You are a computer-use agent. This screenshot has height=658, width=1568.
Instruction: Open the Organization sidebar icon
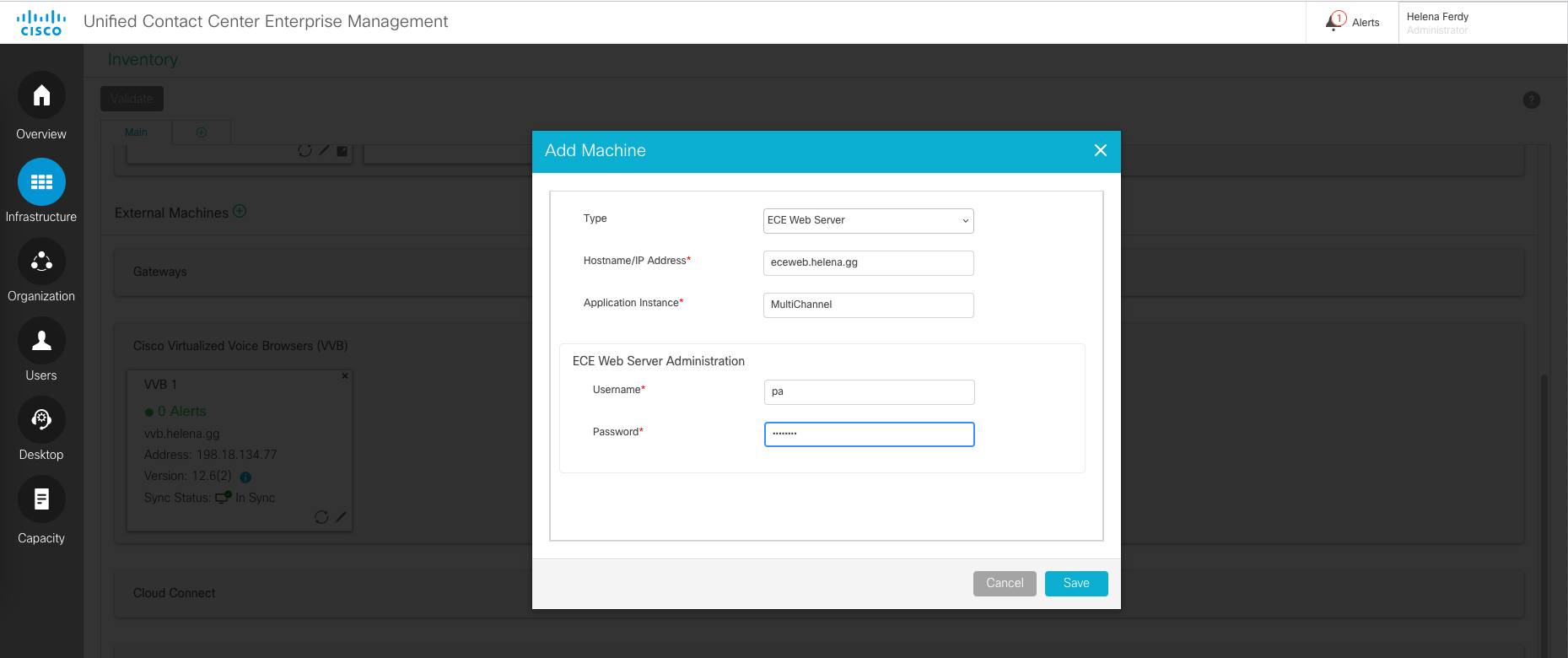[41, 261]
